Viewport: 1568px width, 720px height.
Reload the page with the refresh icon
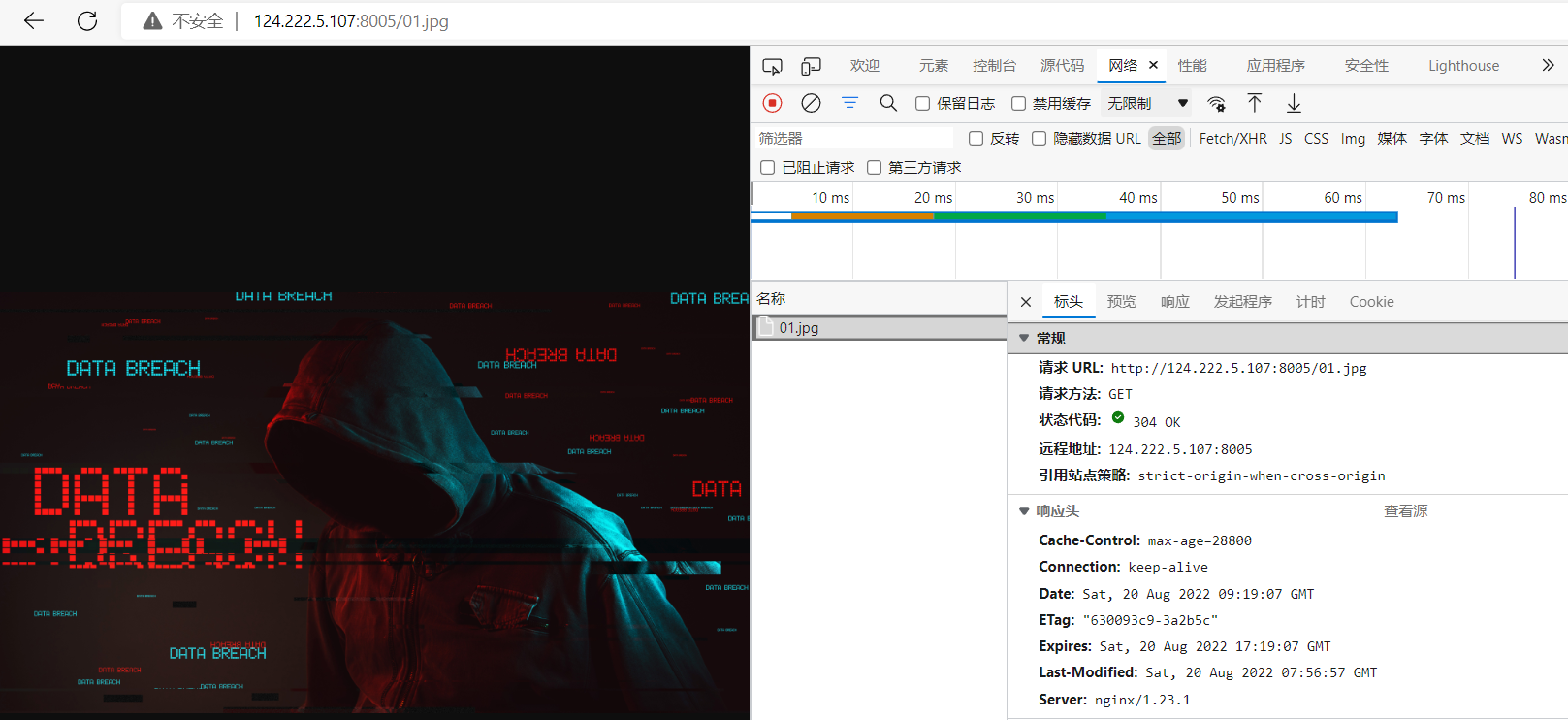pyautogui.click(x=87, y=21)
